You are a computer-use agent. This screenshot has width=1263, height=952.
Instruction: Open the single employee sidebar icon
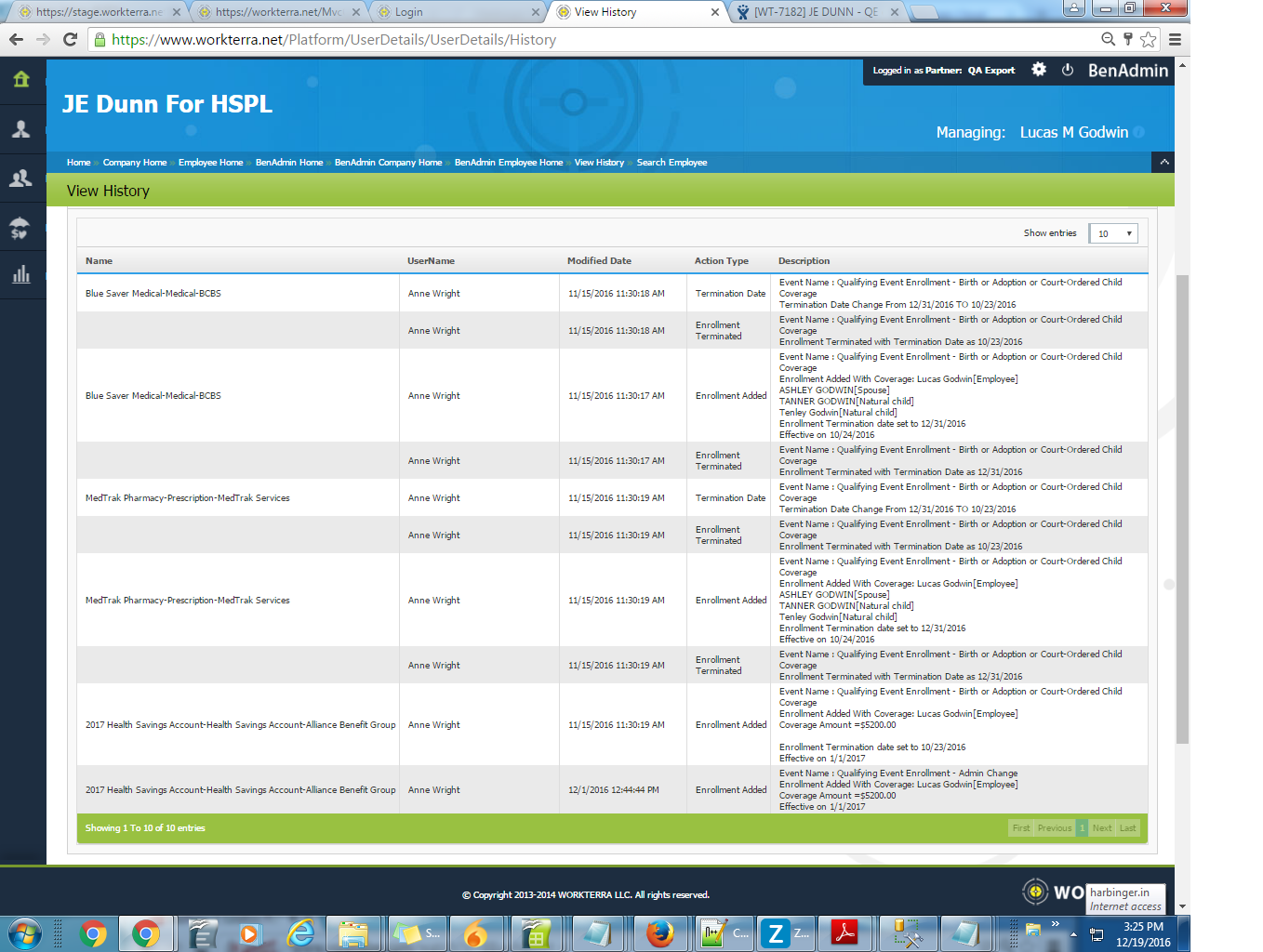click(21, 129)
